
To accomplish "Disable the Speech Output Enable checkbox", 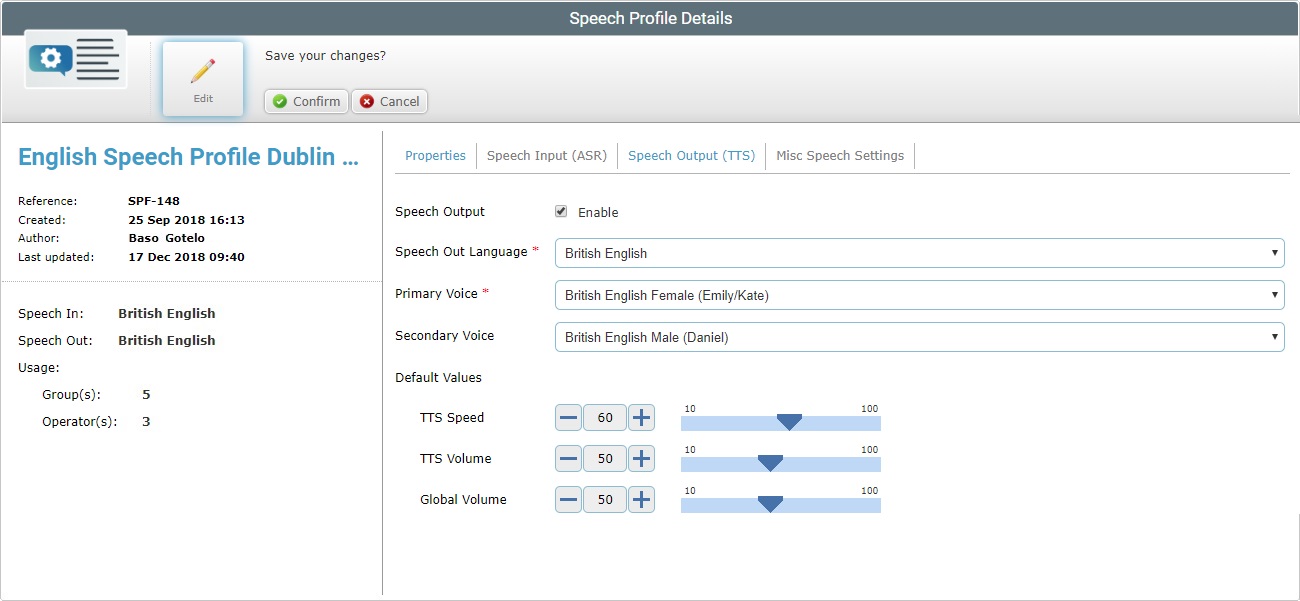I will (561, 211).
